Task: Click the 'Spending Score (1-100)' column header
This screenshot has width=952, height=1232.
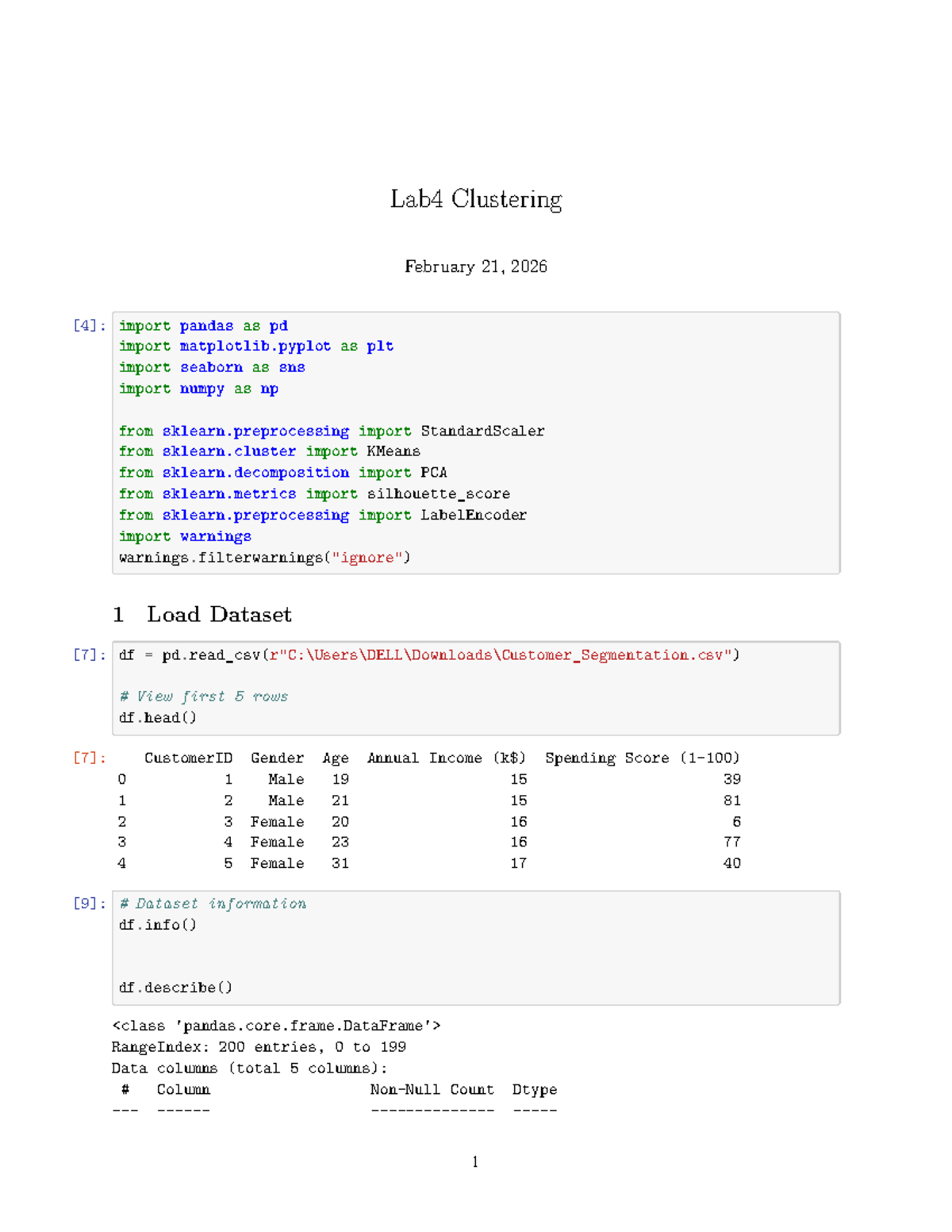Action: coord(643,758)
